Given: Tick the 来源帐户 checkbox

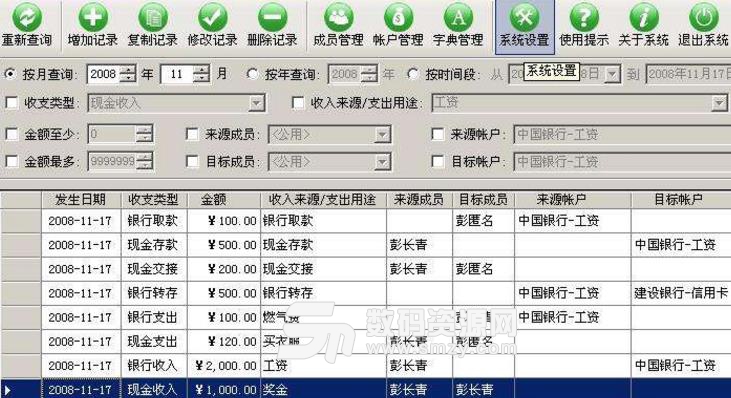Looking at the screenshot, I should pyautogui.click(x=438, y=134).
